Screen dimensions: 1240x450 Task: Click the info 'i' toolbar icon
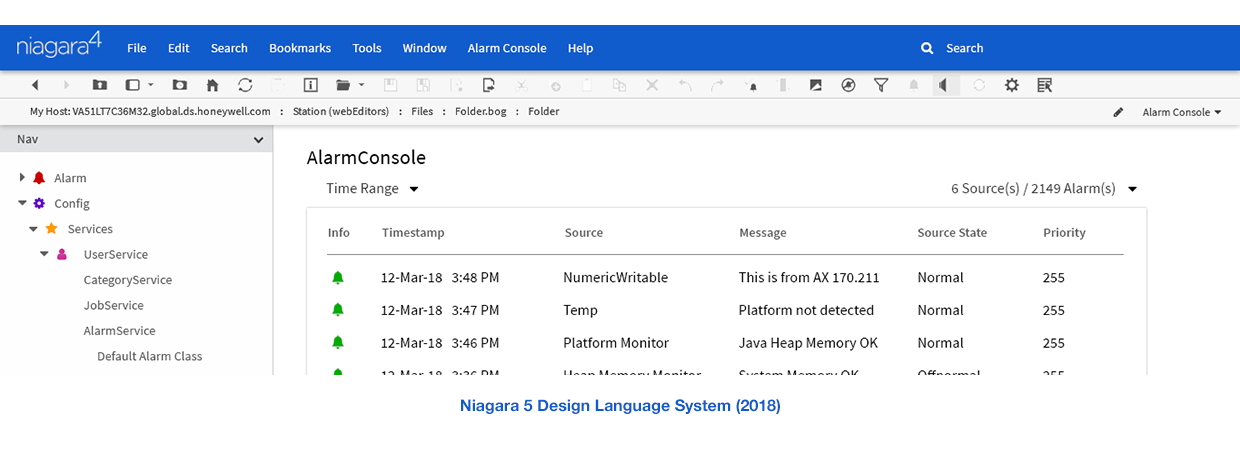coord(310,86)
